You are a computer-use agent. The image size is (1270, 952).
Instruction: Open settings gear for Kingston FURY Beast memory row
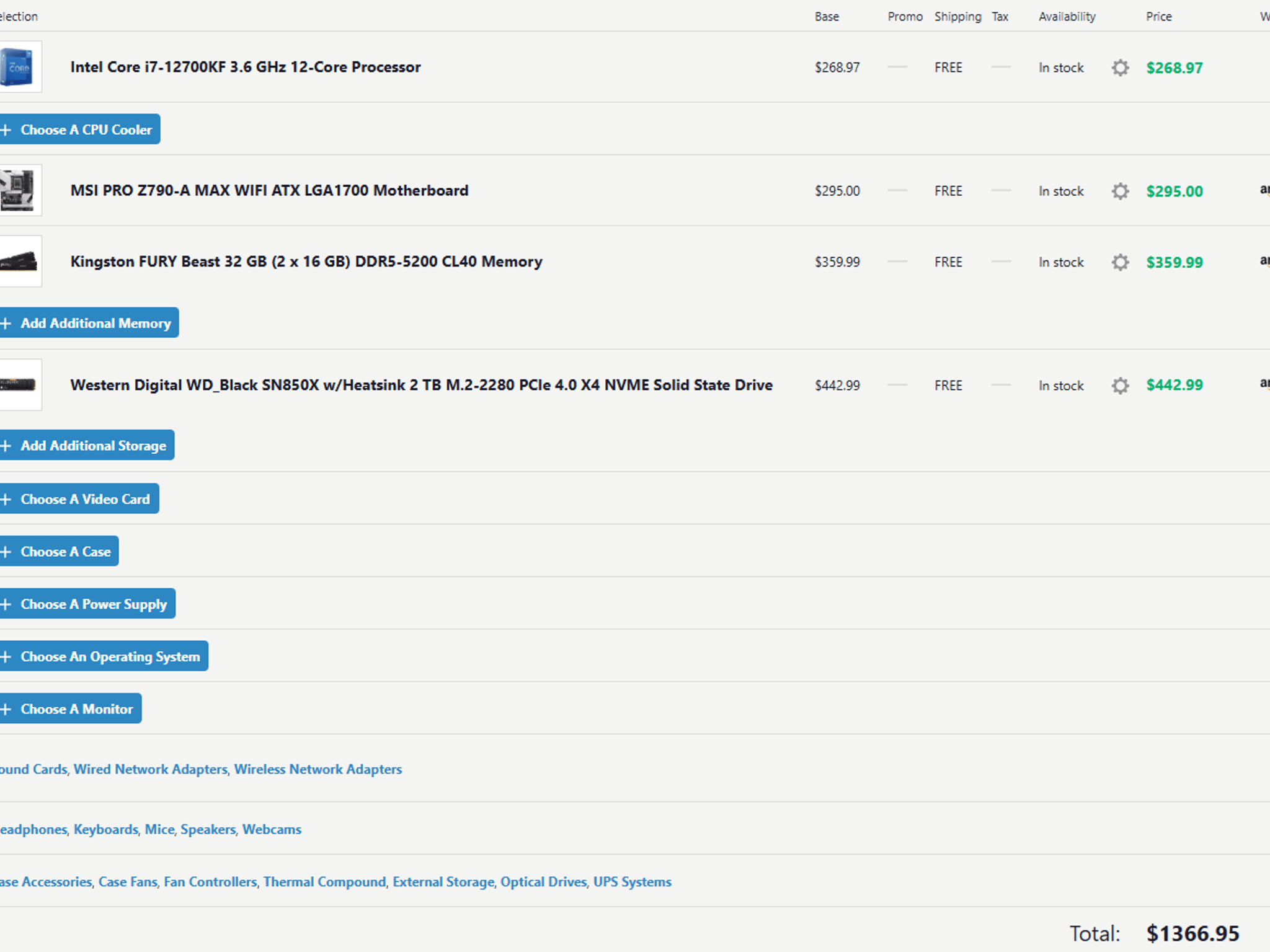coord(1120,262)
